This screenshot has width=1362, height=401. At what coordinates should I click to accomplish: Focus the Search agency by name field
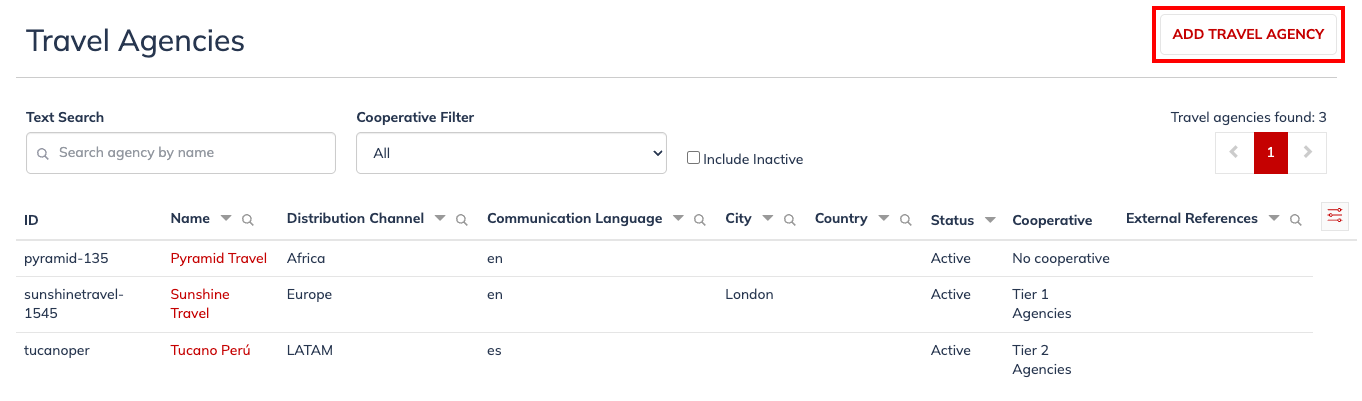click(x=181, y=153)
